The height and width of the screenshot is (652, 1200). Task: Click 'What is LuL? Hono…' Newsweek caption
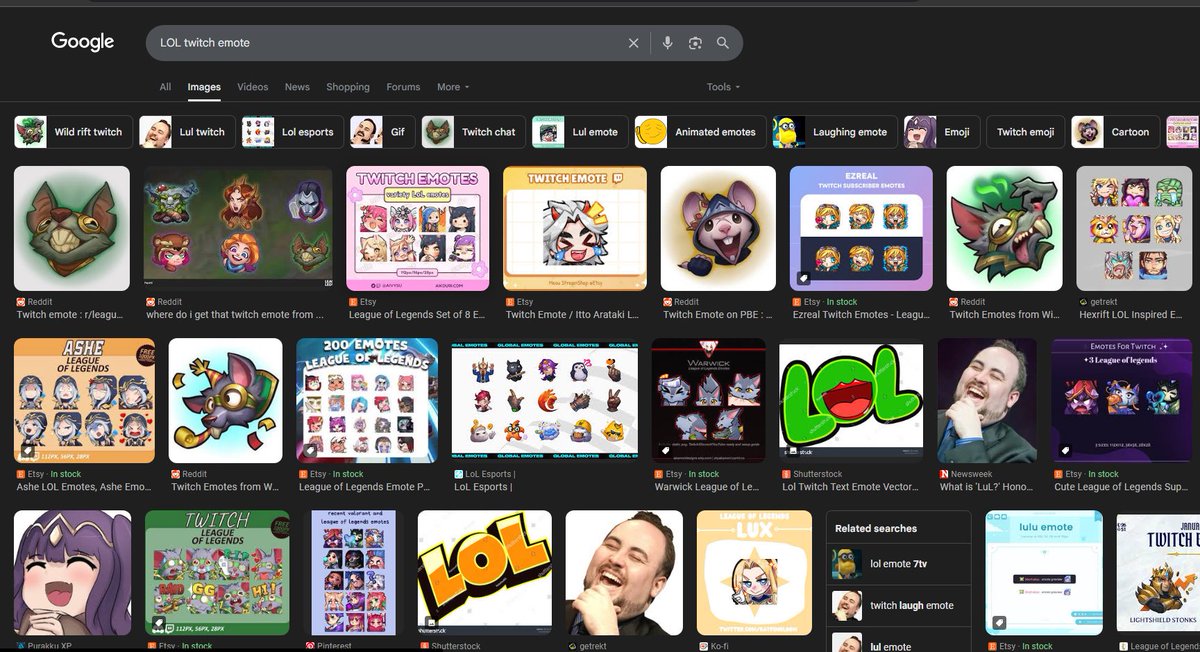(987, 487)
